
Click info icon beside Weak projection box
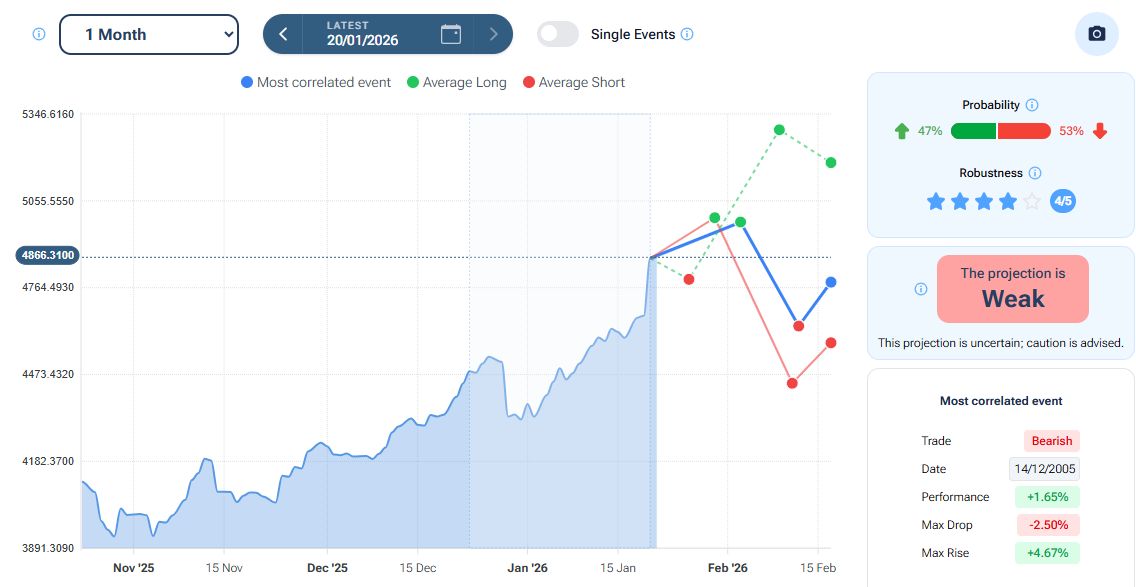[x=921, y=289]
